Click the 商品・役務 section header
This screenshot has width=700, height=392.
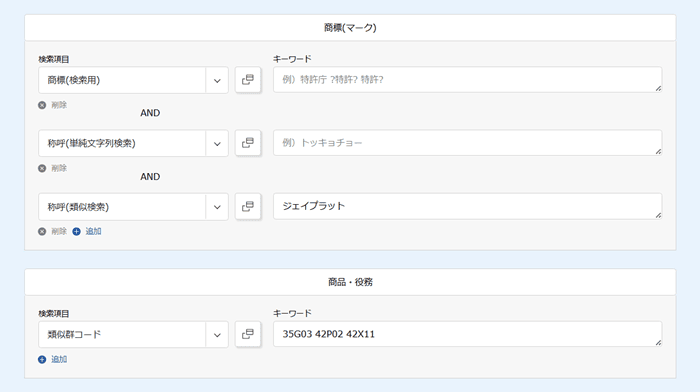click(x=350, y=282)
